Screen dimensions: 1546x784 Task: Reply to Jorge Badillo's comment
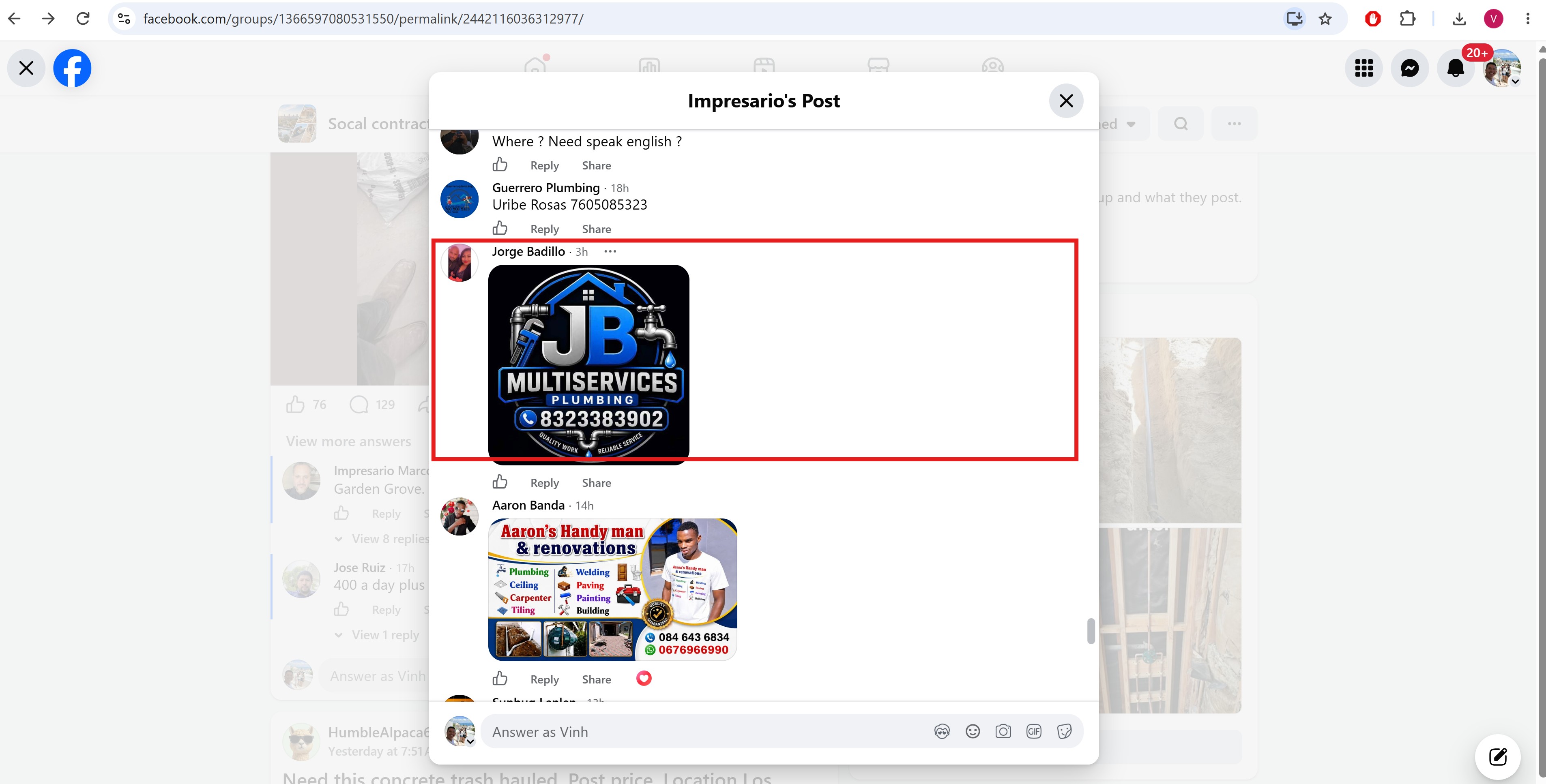pos(544,483)
